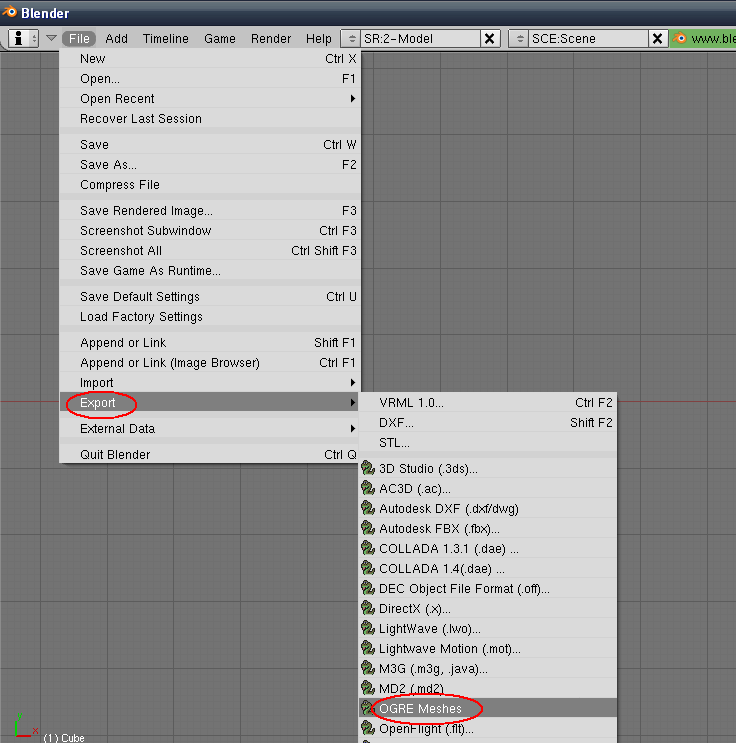Expand the Open Recent submenu
736x743 pixels.
pos(210,99)
